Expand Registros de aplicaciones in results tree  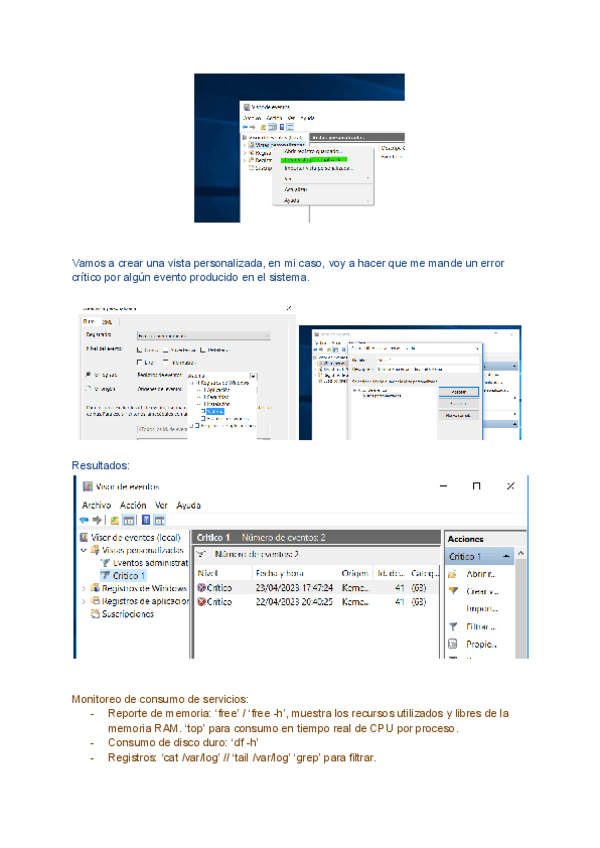click(84, 601)
